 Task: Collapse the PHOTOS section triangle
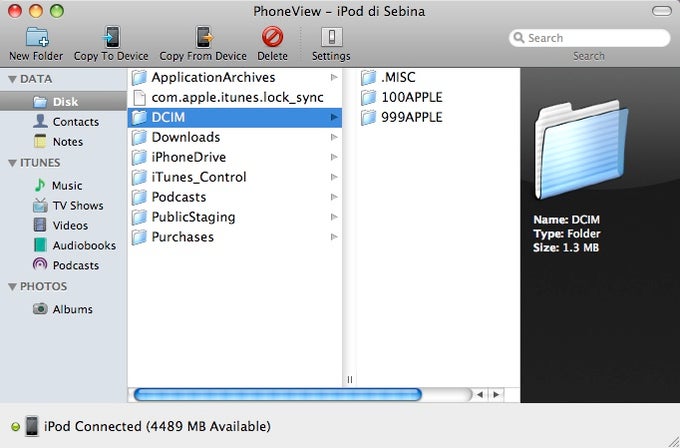[x=12, y=287]
